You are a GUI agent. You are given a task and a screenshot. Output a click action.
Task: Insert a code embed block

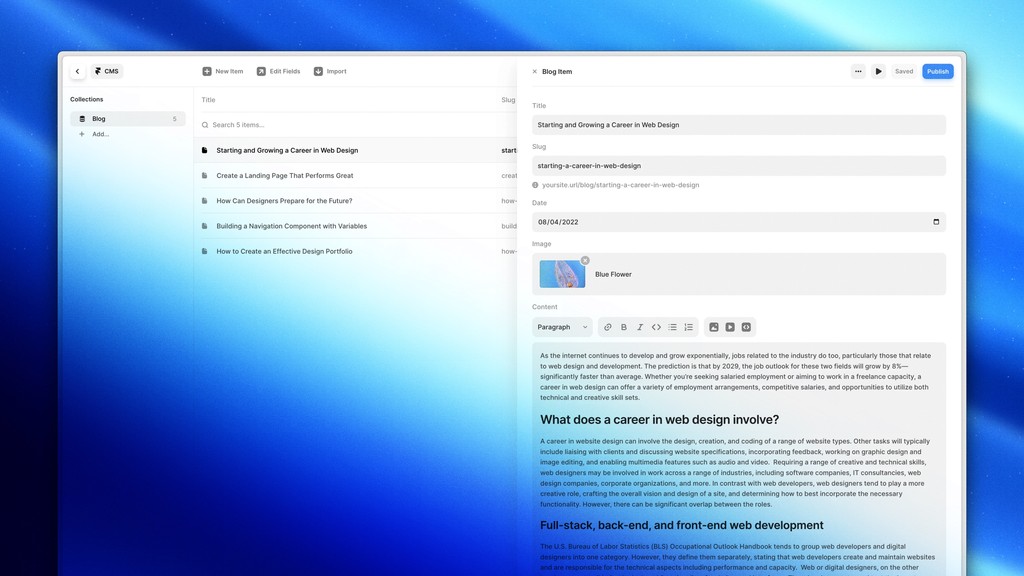coord(746,327)
